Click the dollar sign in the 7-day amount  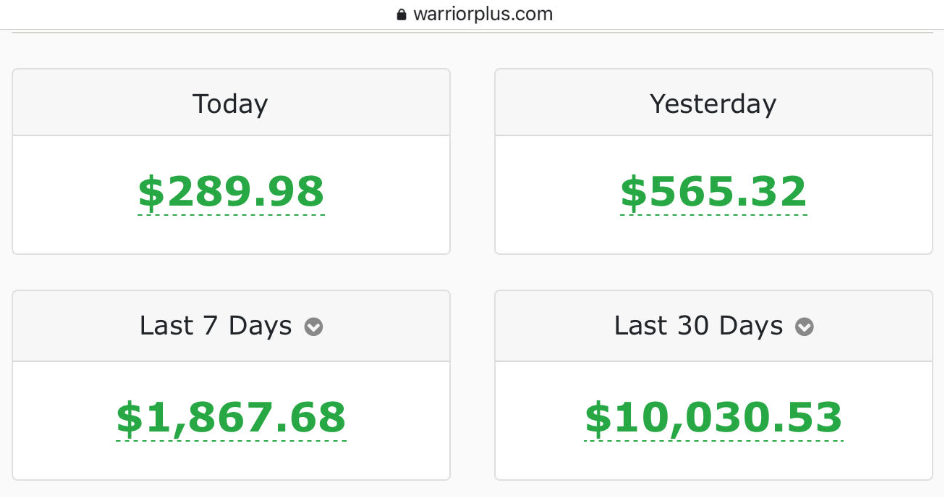[129, 418]
